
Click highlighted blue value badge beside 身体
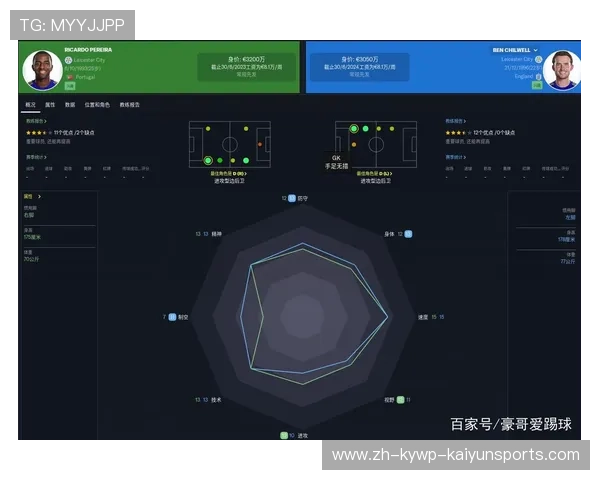pos(408,234)
